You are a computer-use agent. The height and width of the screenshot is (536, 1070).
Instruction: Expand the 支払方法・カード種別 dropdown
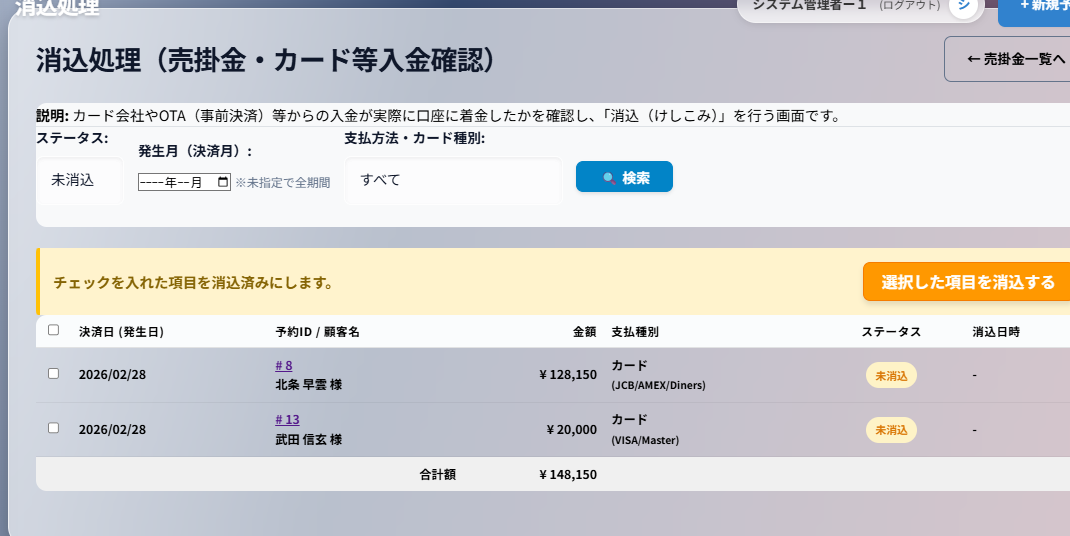pyautogui.click(x=453, y=181)
